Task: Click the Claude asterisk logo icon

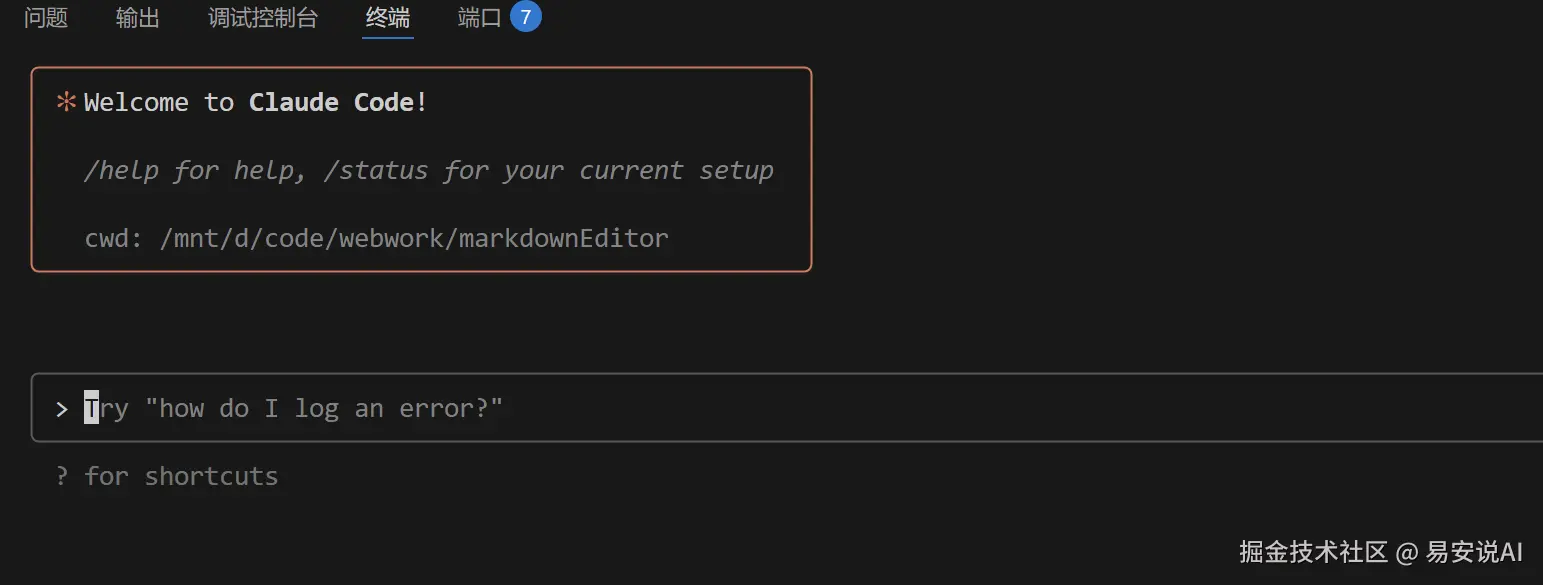Action: coord(67,102)
